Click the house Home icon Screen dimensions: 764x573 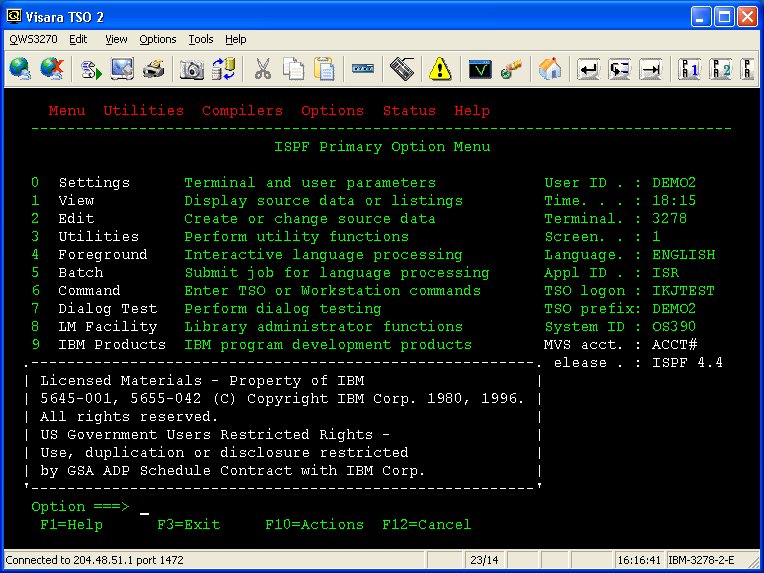click(x=550, y=69)
